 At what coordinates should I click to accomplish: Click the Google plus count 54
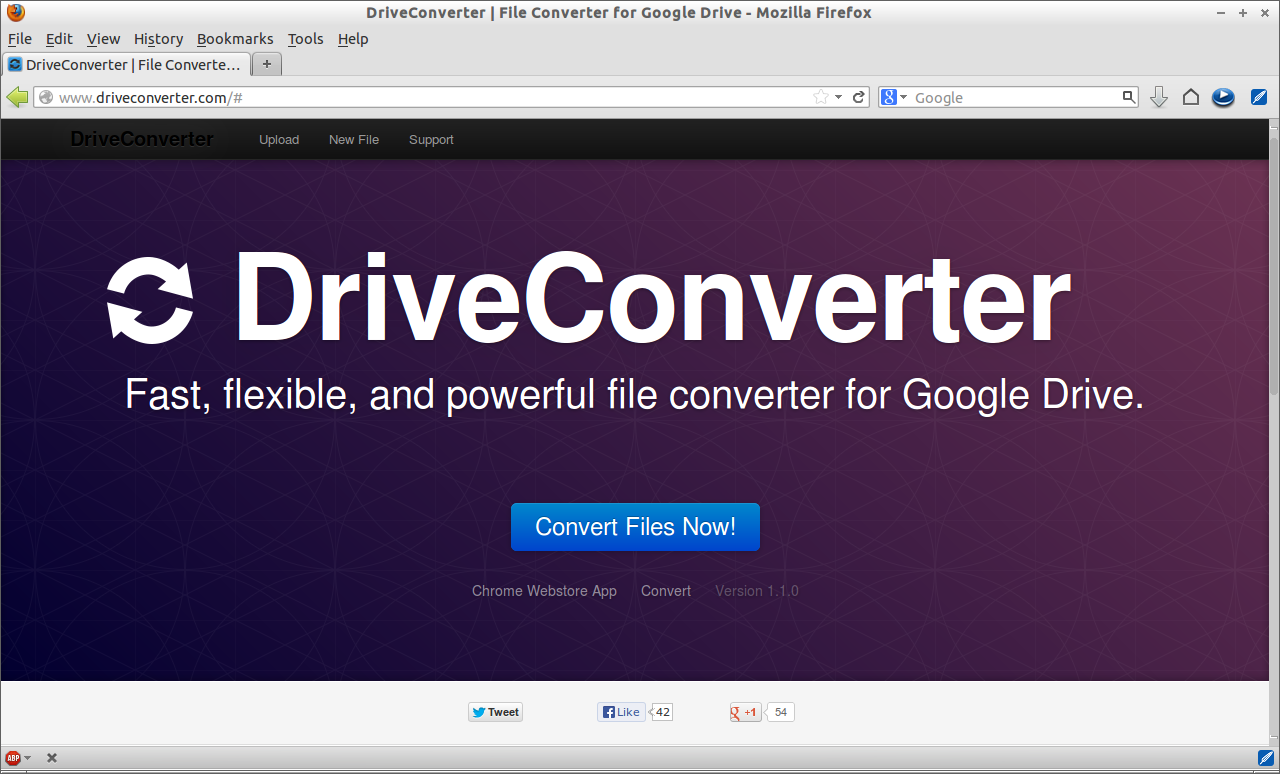781,712
